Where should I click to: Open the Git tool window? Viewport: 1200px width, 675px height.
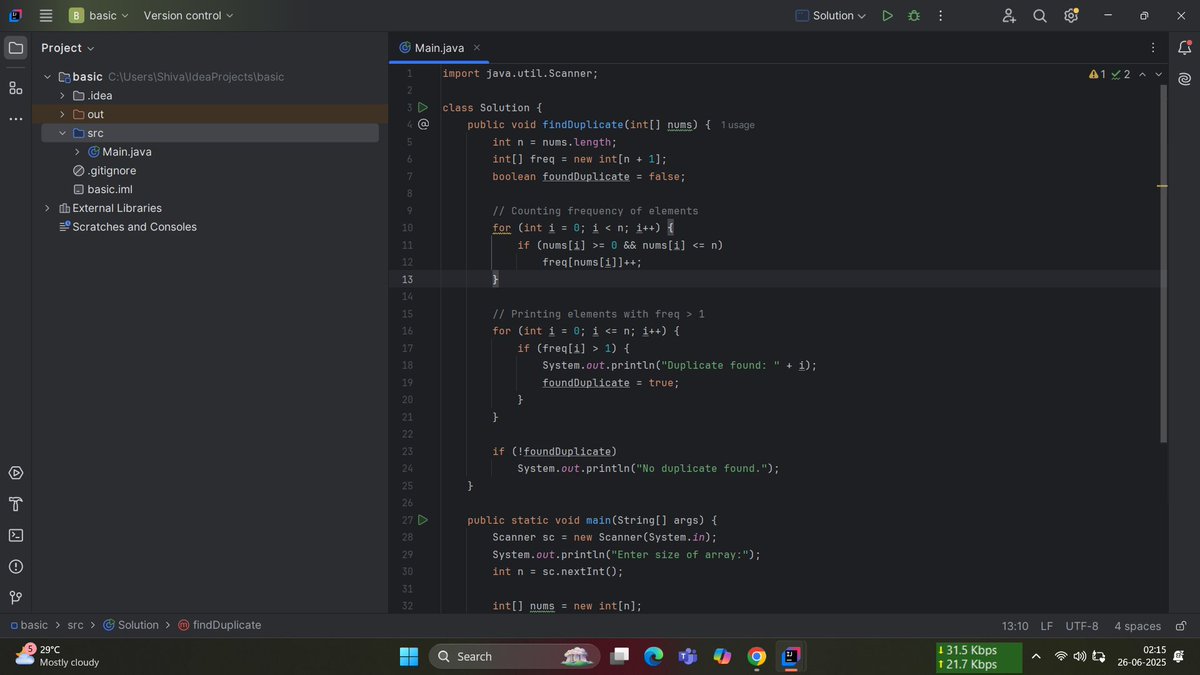[x=16, y=598]
